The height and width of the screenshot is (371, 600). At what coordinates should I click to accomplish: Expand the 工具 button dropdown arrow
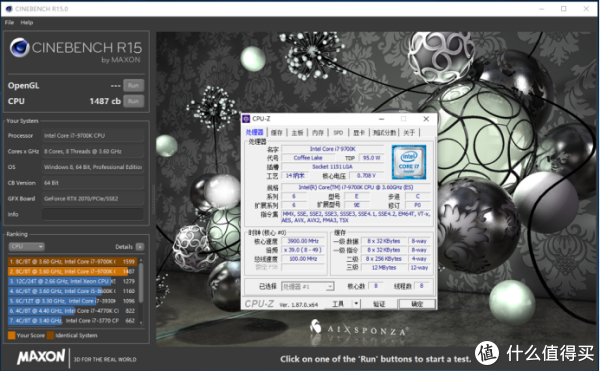click(x=356, y=304)
